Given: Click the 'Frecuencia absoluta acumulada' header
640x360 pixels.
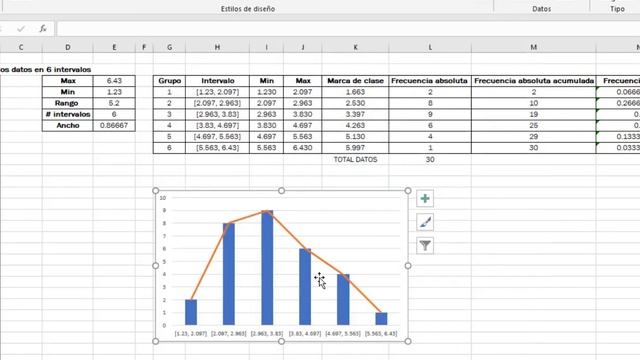Looking at the screenshot, I should pos(534,81).
